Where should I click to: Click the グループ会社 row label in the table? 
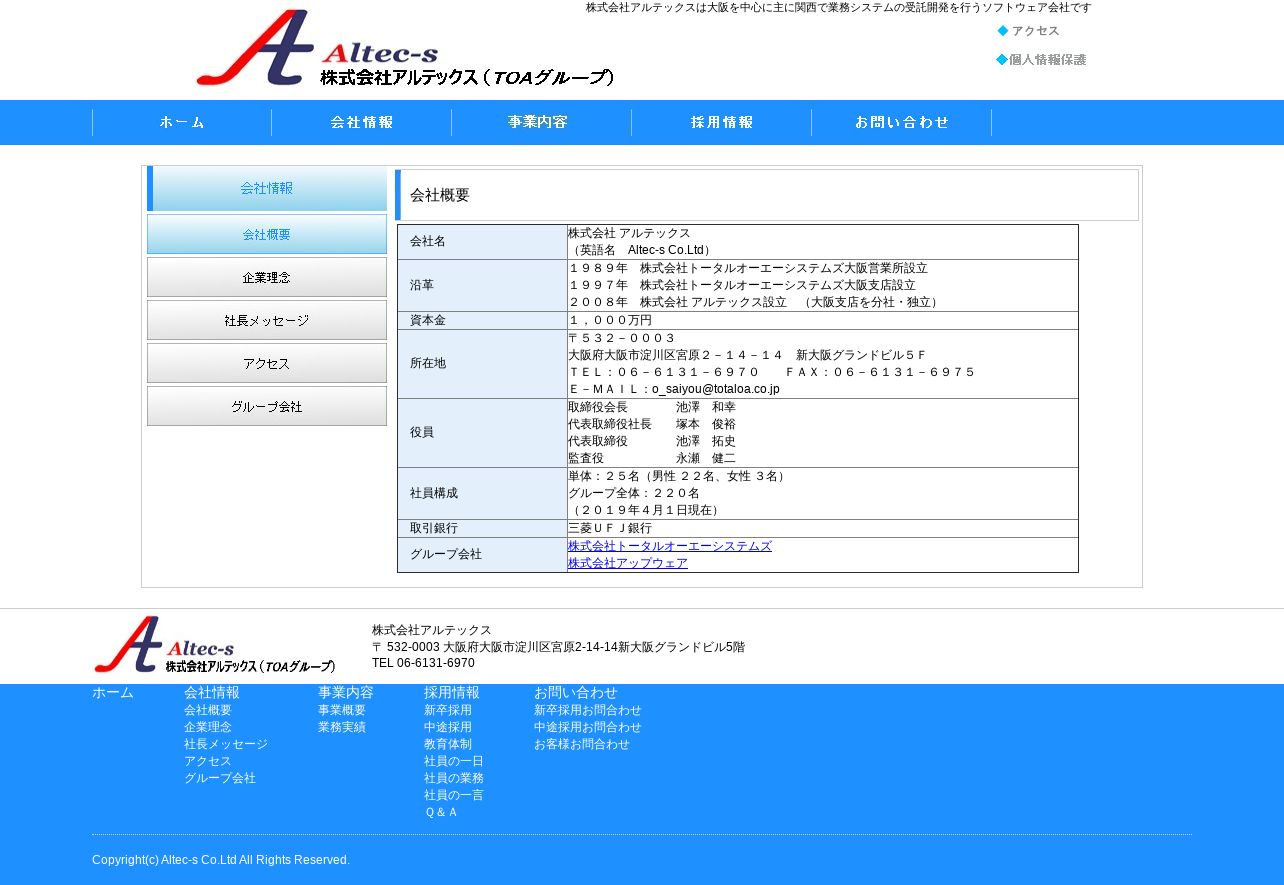[446, 554]
